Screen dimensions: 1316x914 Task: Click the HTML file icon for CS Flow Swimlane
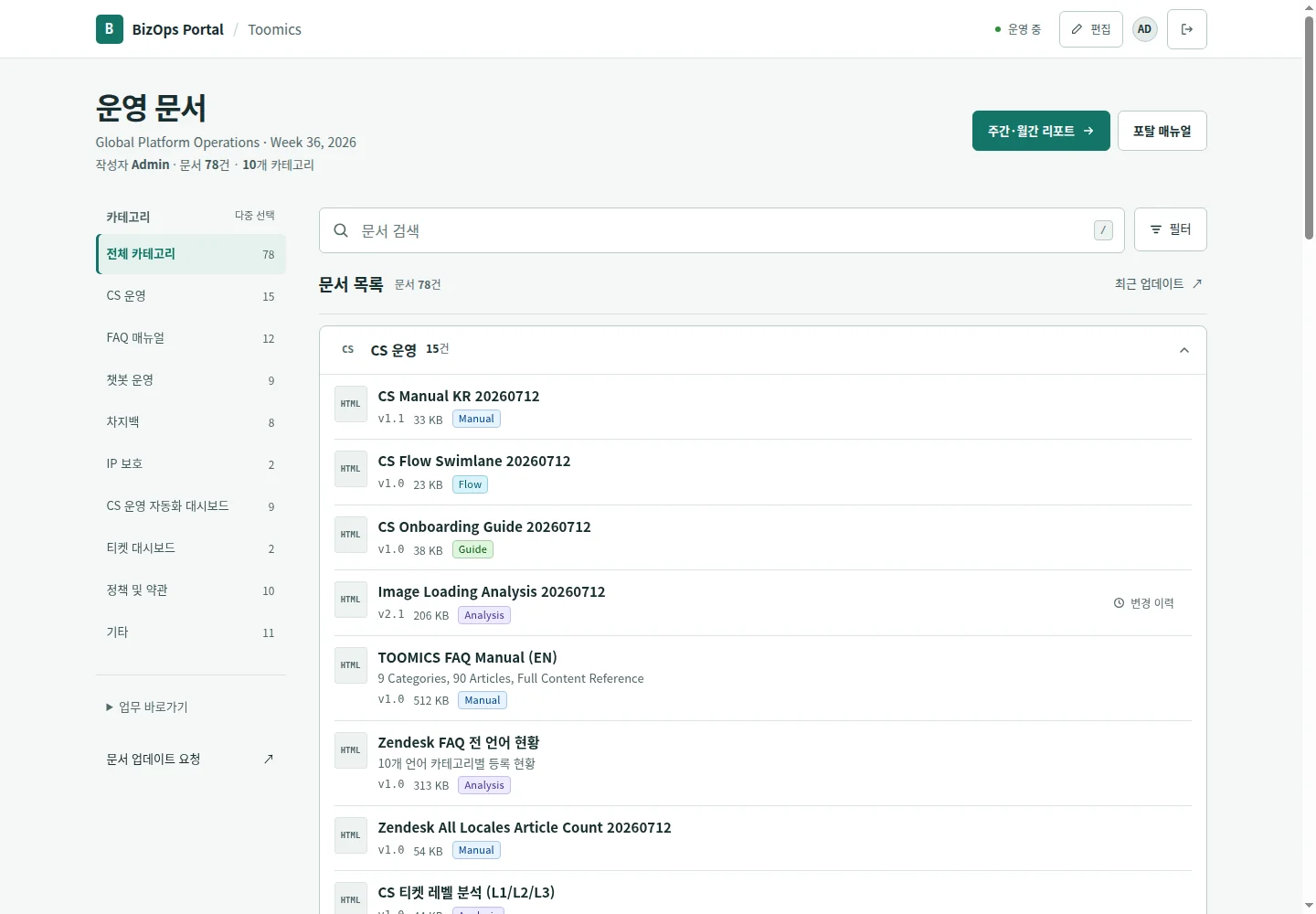click(350, 469)
